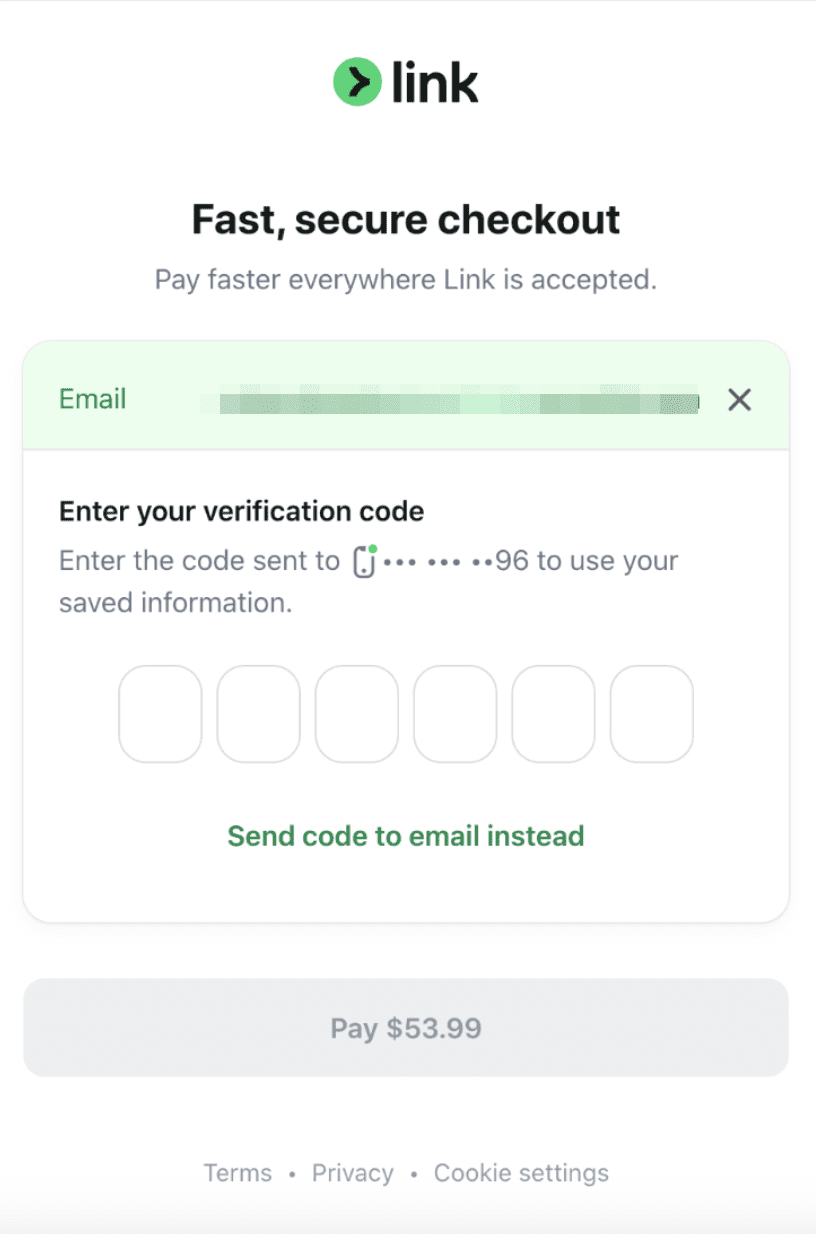This screenshot has height=1234, width=816.
Task: Click the masked phone number ending in 96
Action: click(456, 562)
